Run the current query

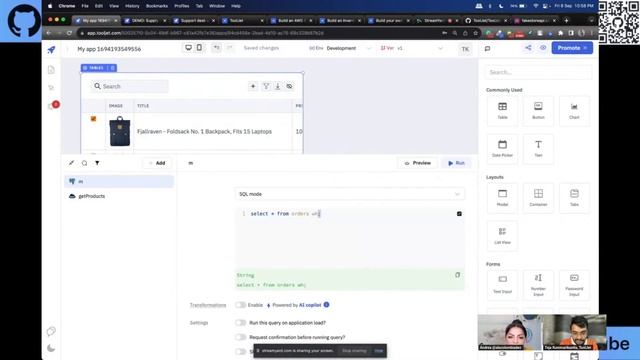point(456,163)
